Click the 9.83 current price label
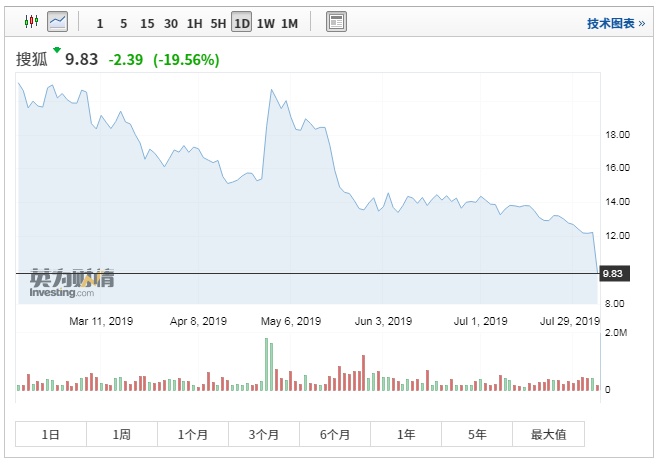Screen dimensions: 663x467 612,273
